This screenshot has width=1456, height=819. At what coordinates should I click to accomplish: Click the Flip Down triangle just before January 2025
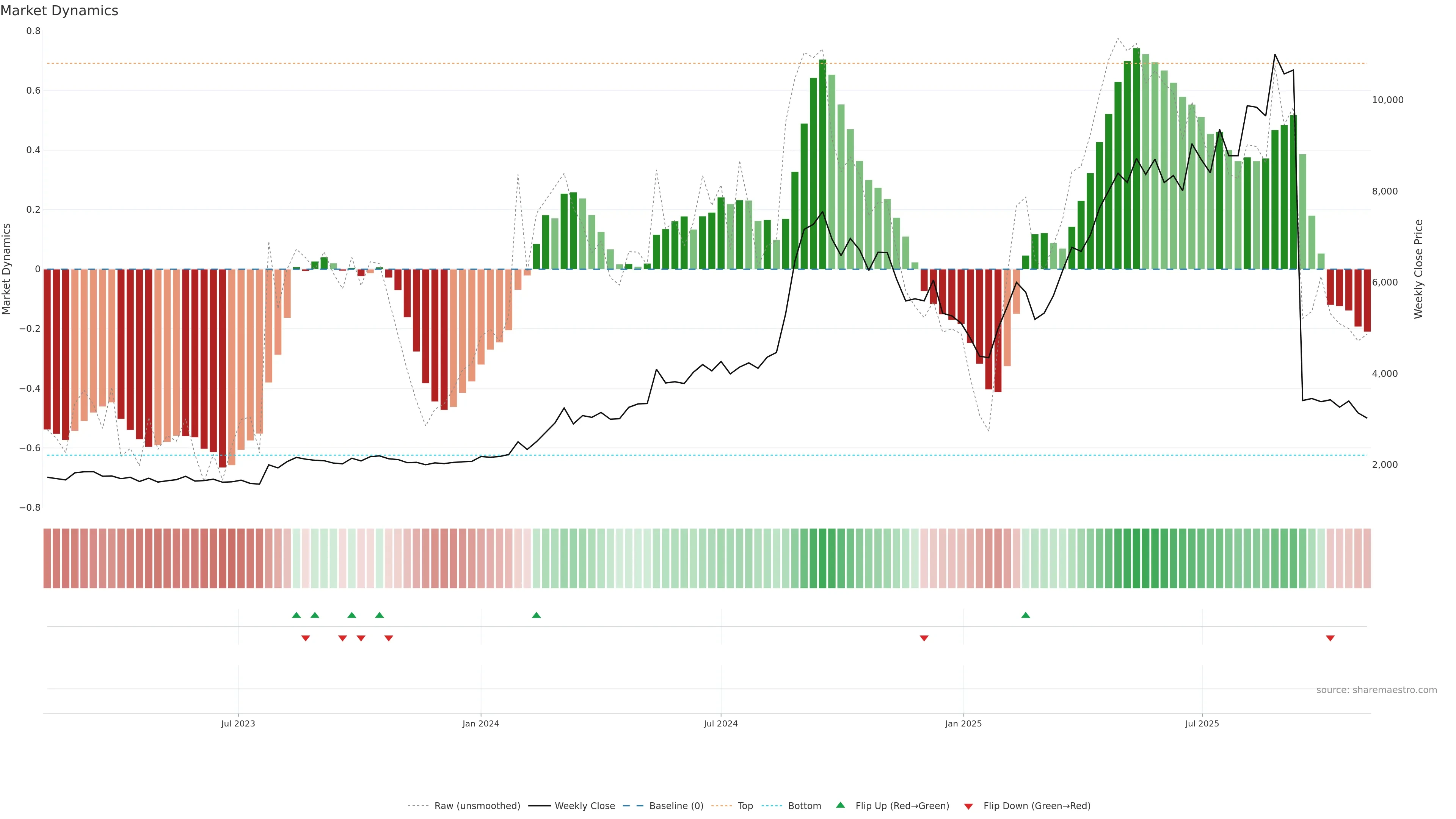924,638
